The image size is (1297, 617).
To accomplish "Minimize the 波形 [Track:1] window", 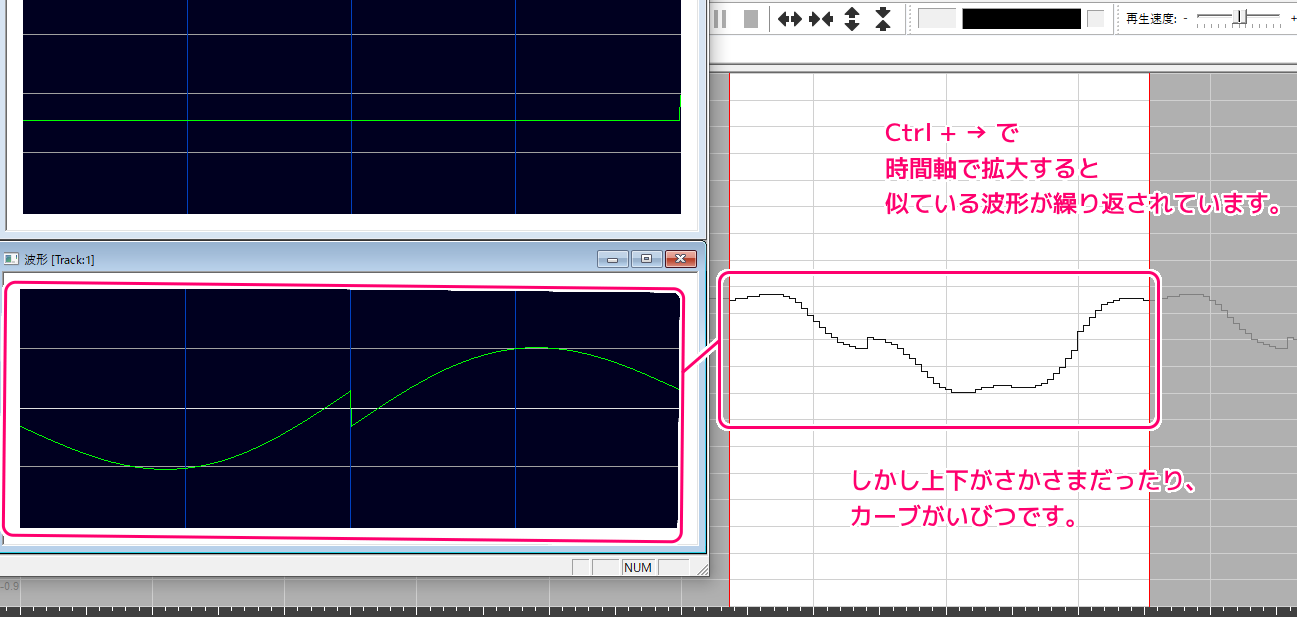I will pos(612,259).
